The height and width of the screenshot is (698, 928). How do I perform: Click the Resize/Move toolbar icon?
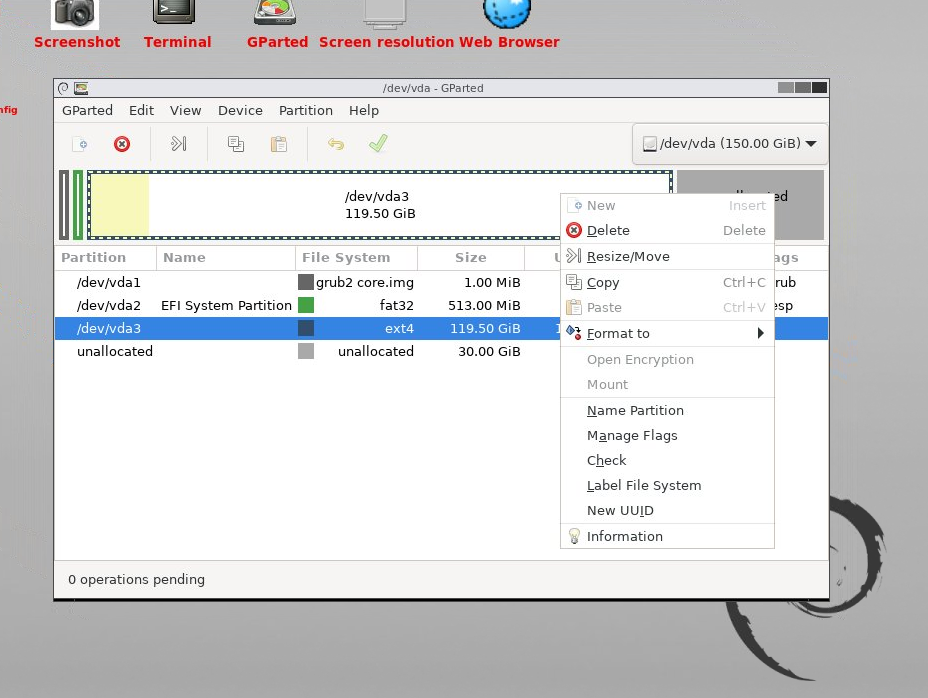[179, 144]
